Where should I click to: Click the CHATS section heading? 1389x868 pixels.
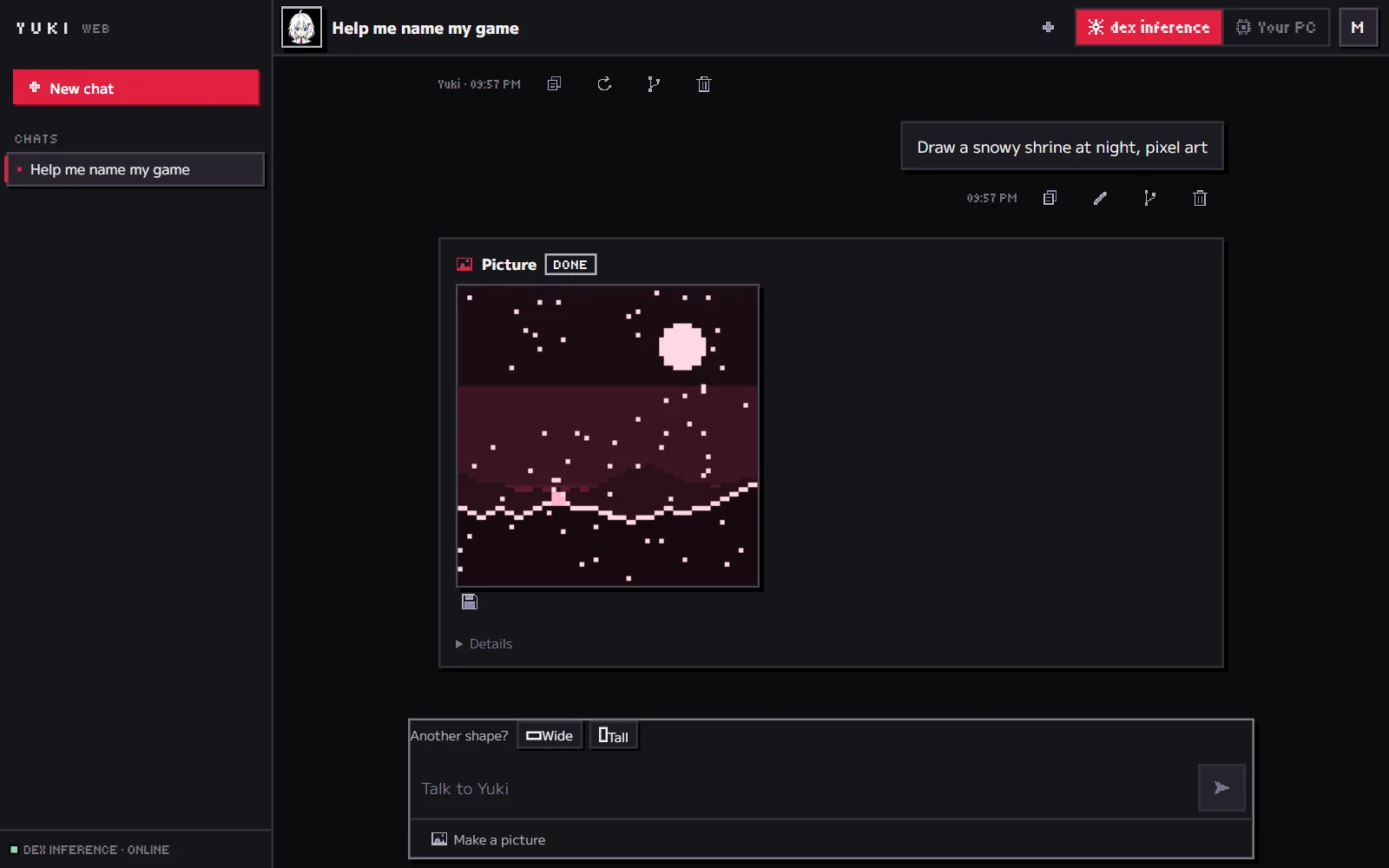click(x=36, y=139)
